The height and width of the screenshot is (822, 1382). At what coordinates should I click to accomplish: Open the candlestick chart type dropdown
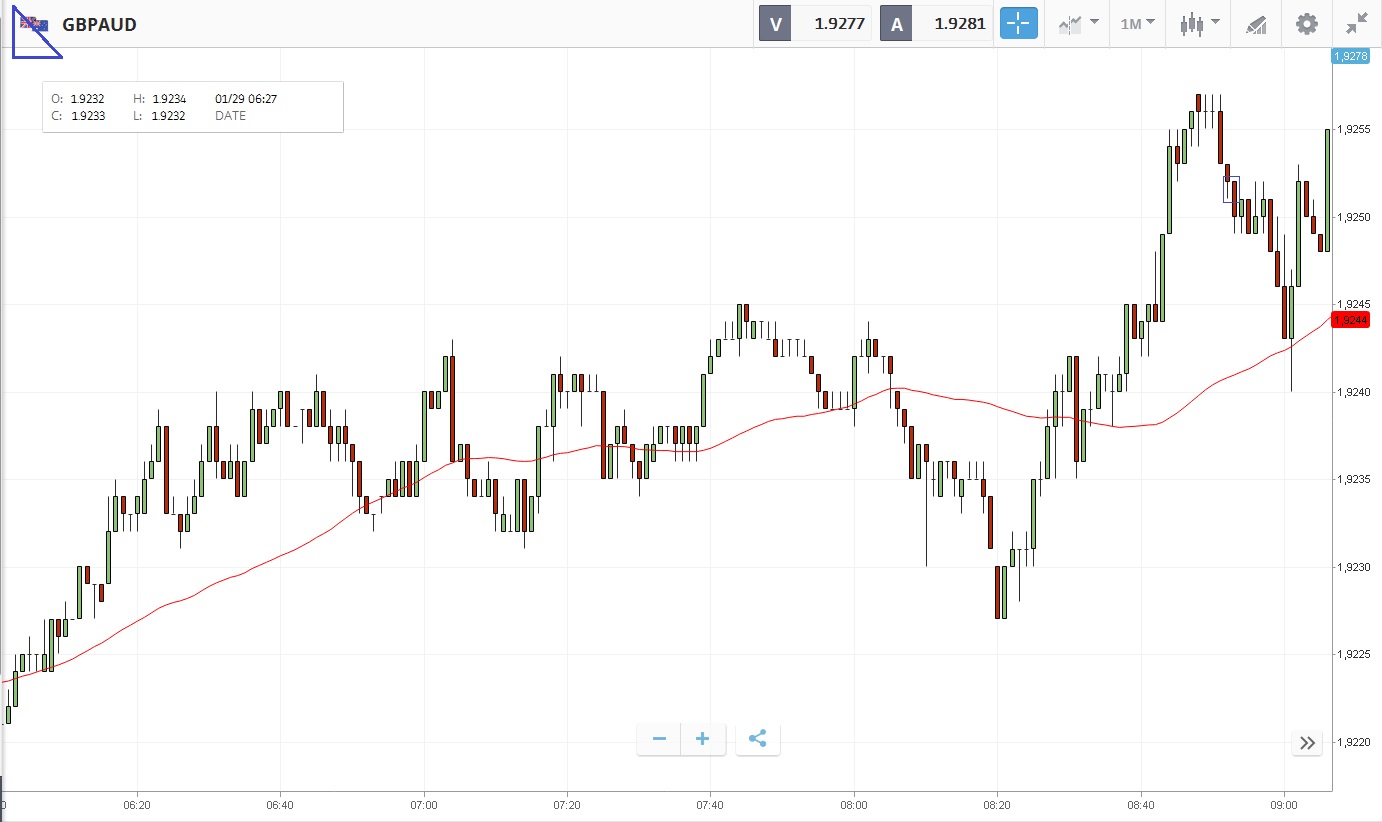click(1199, 24)
